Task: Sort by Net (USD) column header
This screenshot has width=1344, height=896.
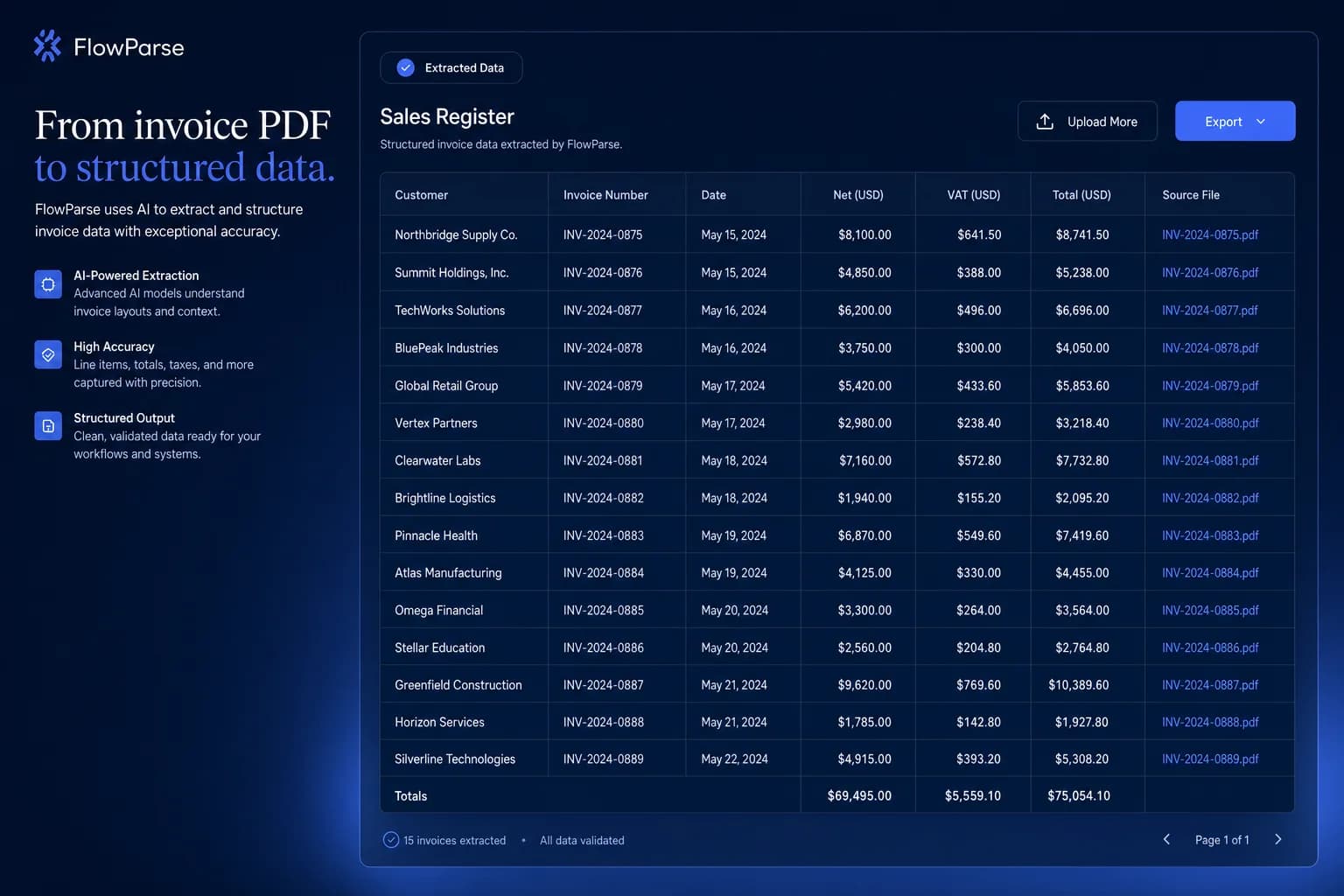Action: (858, 195)
